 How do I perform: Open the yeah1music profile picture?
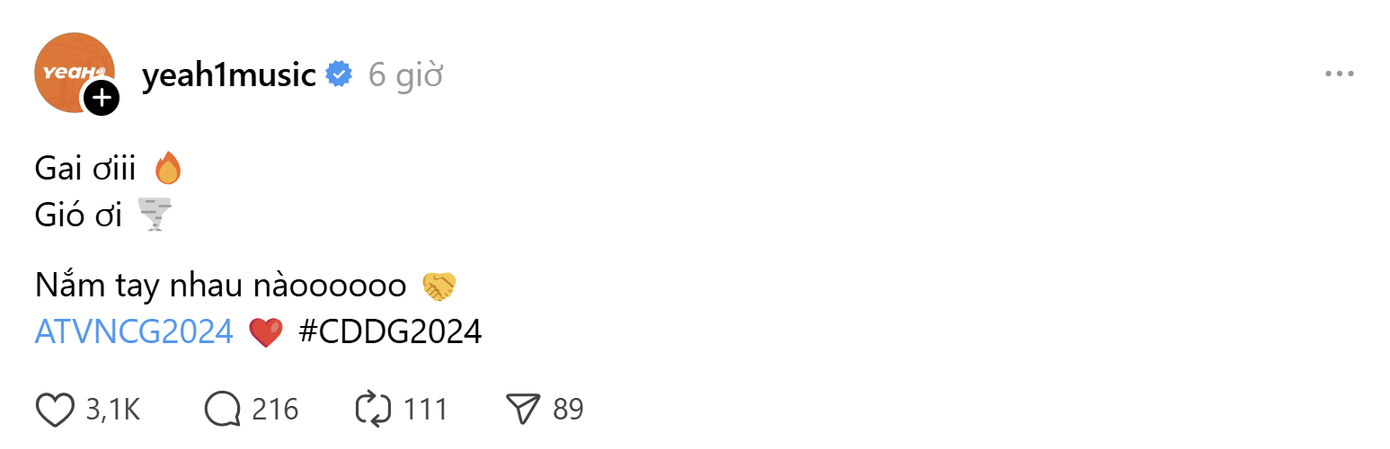click(x=70, y=68)
